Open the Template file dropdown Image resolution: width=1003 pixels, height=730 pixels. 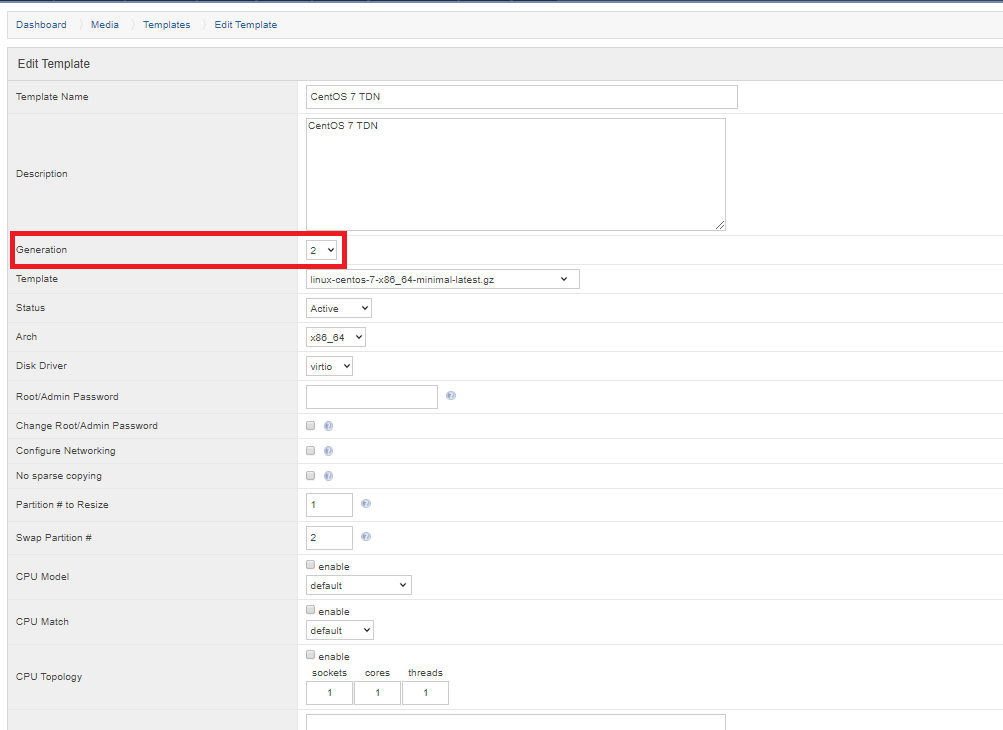click(443, 280)
